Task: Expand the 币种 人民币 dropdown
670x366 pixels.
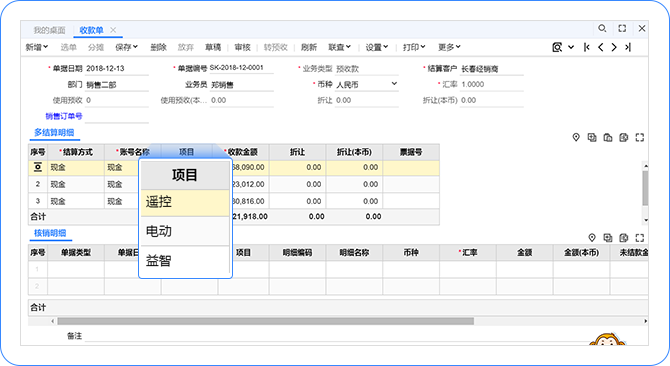Action: coord(394,84)
